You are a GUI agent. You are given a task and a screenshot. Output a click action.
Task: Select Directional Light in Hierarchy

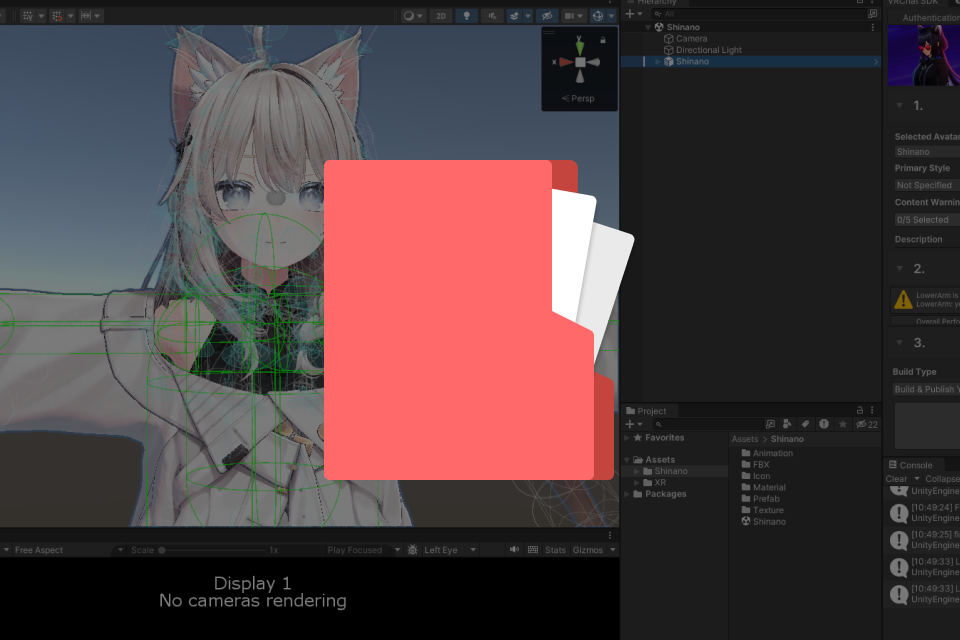pos(703,50)
